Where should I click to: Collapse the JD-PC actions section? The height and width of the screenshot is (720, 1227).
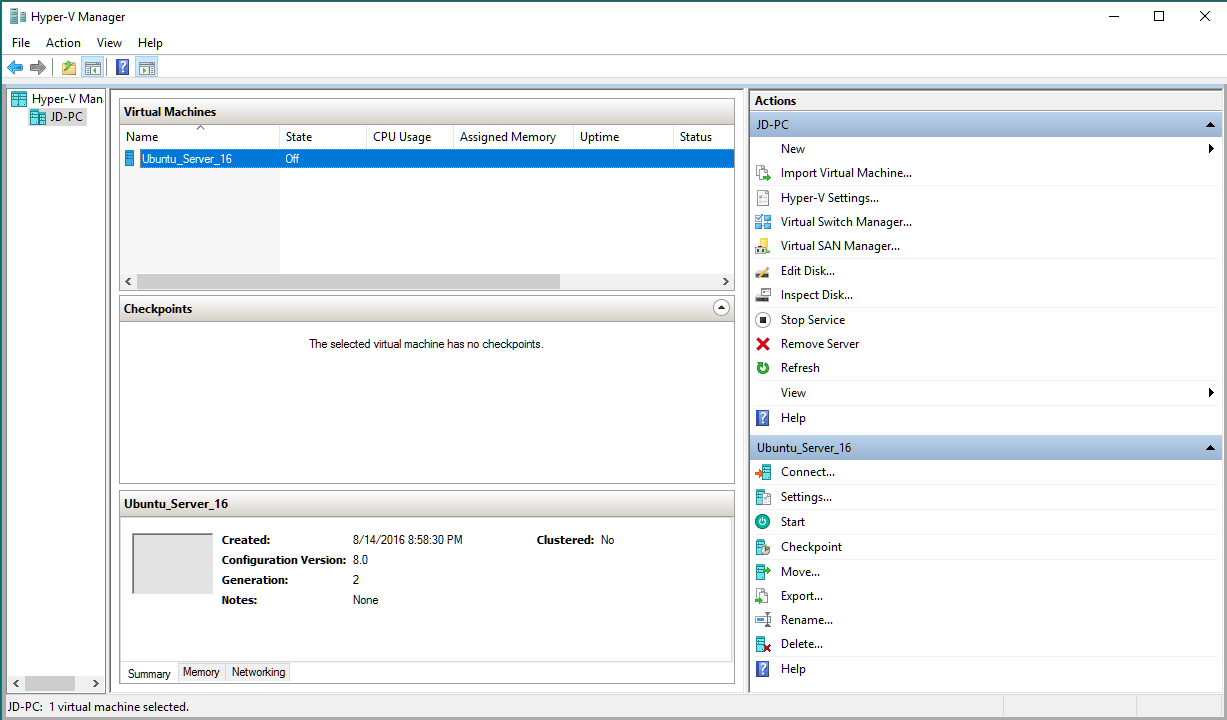tap(1210, 125)
